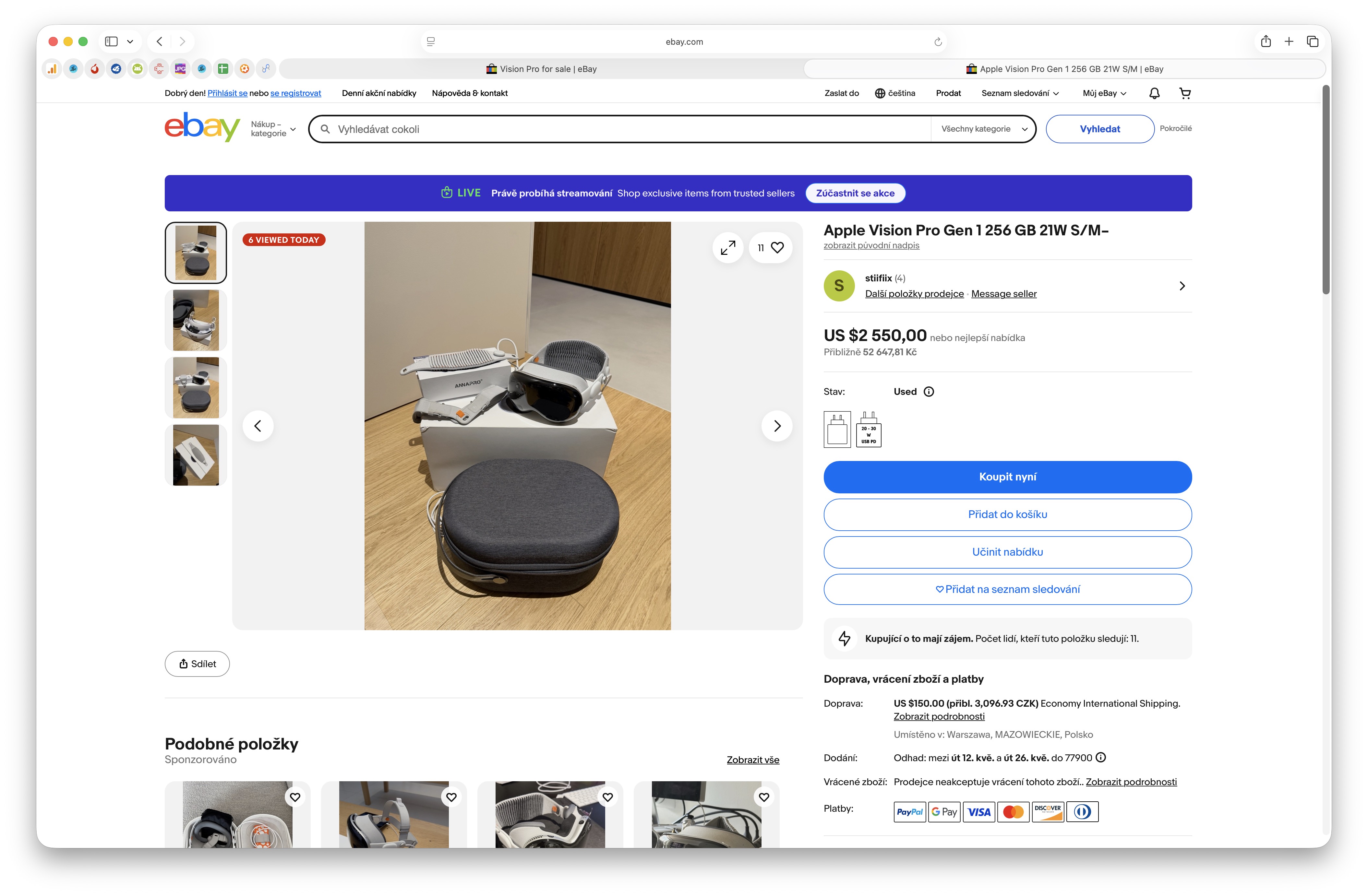Image resolution: width=1368 pixels, height=896 pixels.
Task: Open the Všechny kategorie dropdown
Action: (983, 129)
